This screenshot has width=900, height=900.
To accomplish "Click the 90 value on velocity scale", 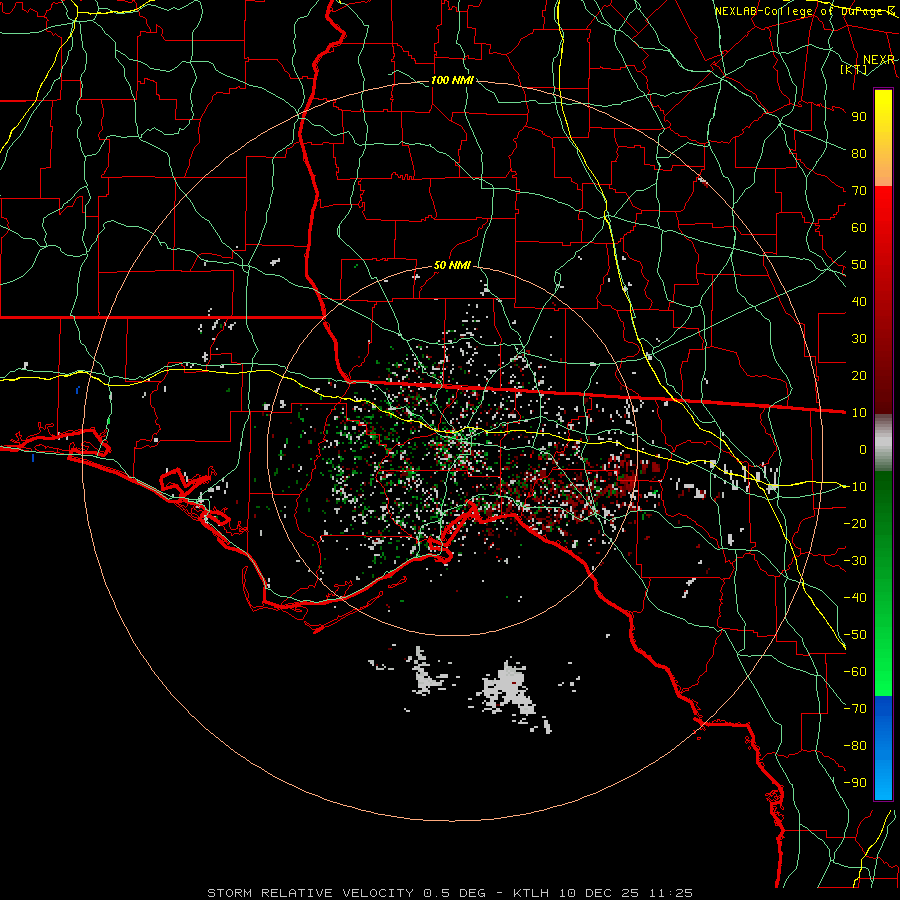I will tap(859, 117).
